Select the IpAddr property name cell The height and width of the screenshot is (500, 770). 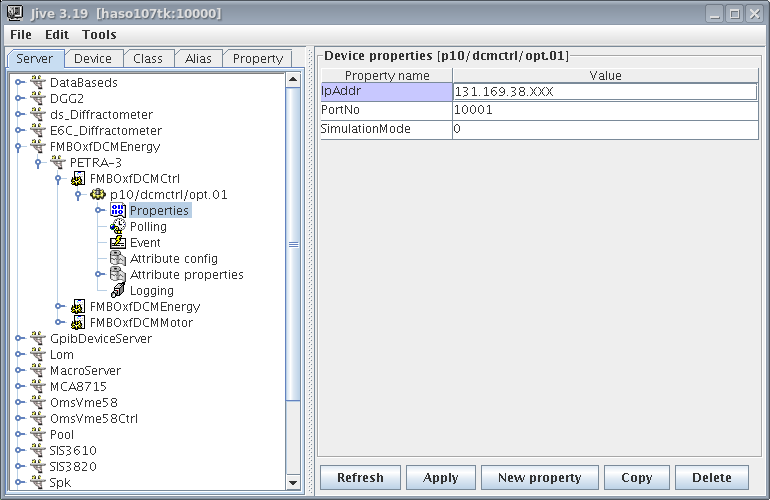(386, 92)
